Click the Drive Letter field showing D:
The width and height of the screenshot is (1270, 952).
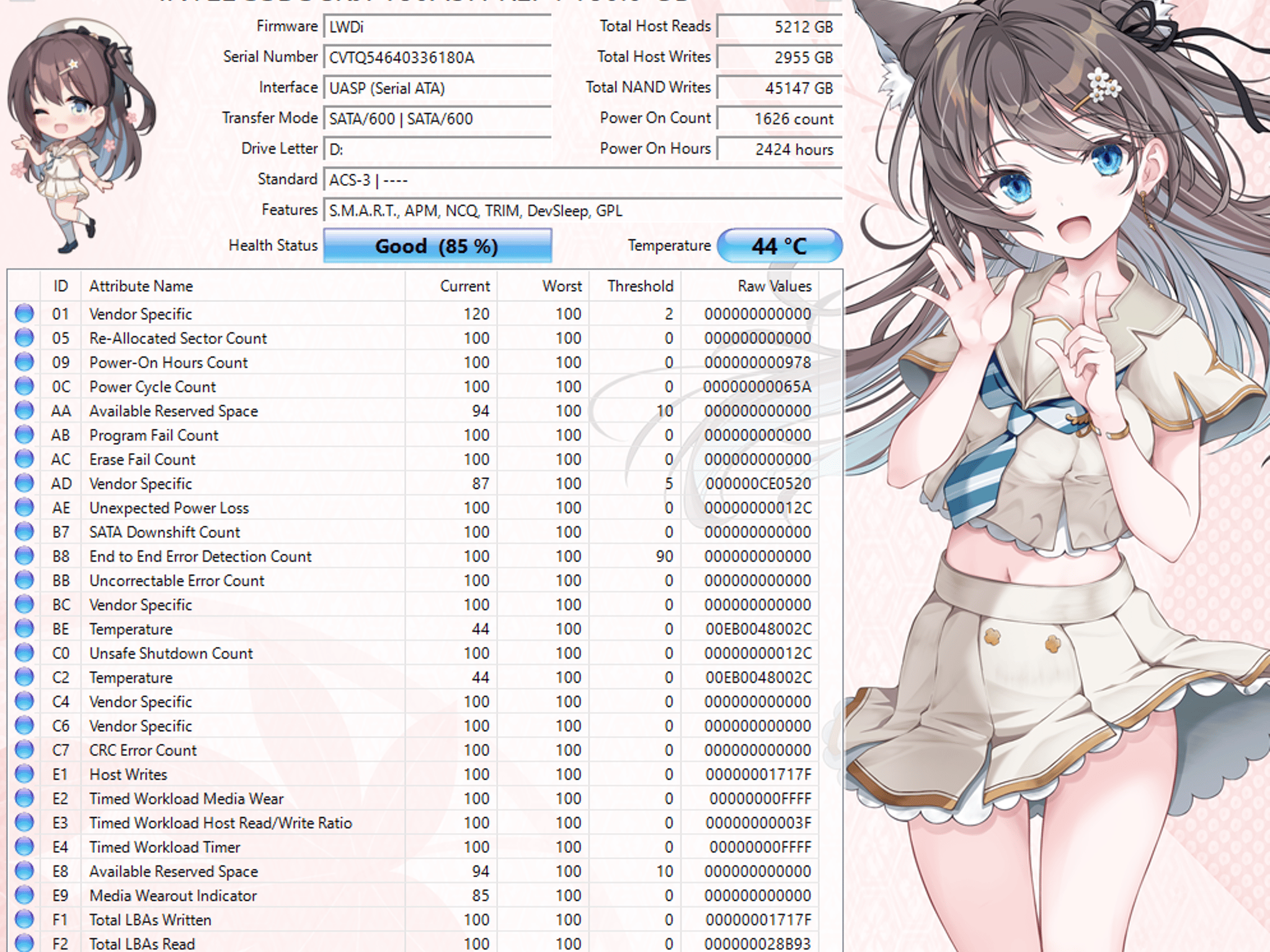pyautogui.click(x=437, y=149)
